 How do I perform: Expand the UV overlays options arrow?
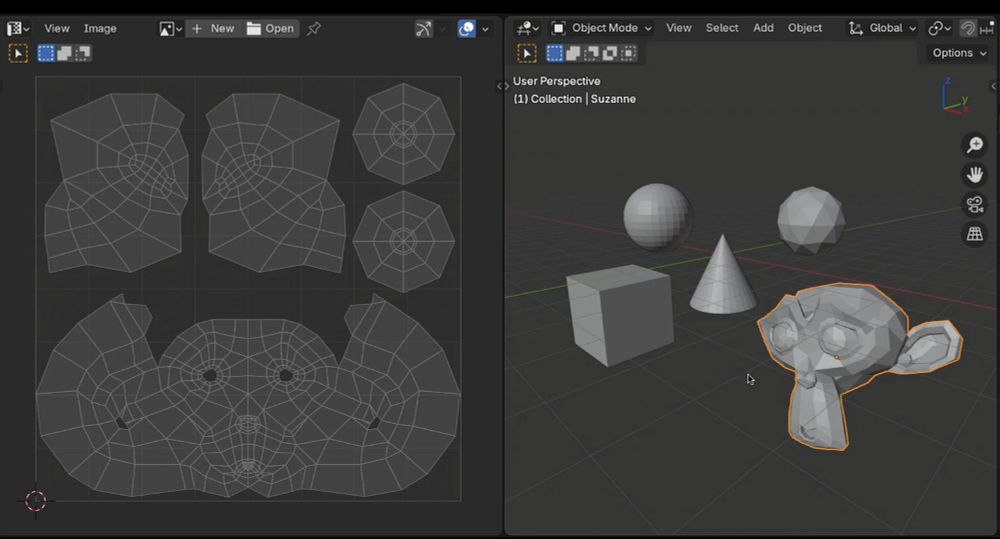tap(485, 29)
